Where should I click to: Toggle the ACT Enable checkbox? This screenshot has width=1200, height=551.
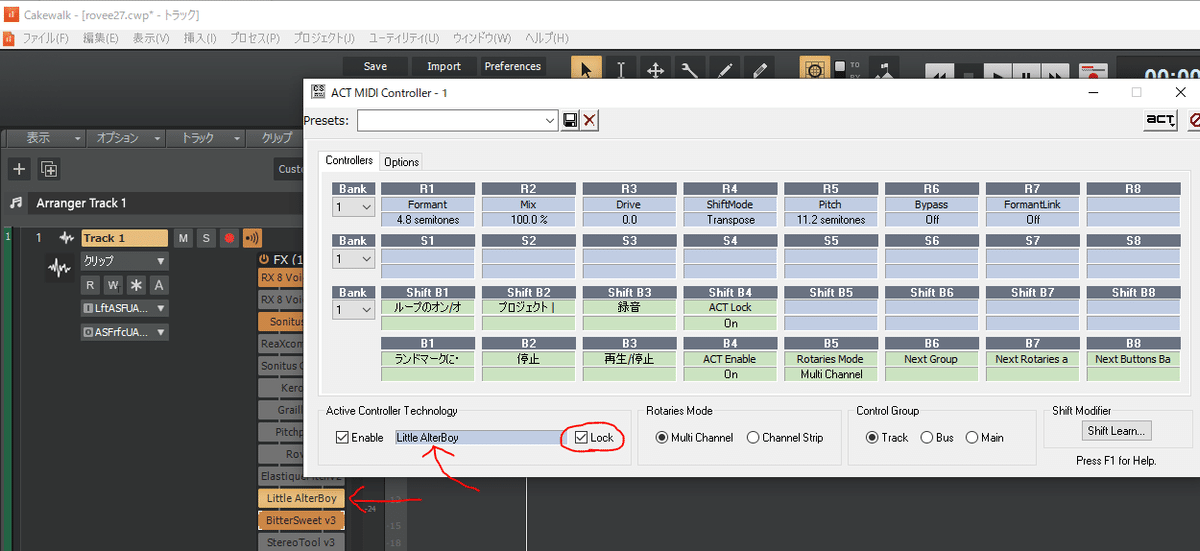point(342,438)
